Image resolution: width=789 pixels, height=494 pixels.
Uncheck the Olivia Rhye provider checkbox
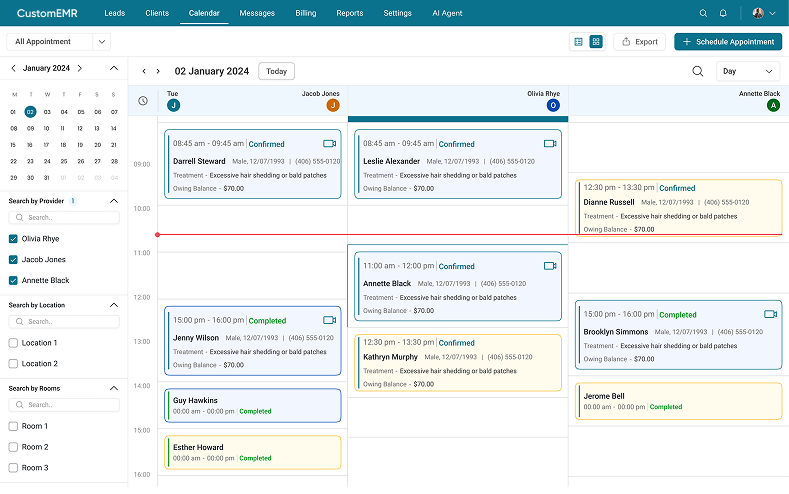point(13,239)
